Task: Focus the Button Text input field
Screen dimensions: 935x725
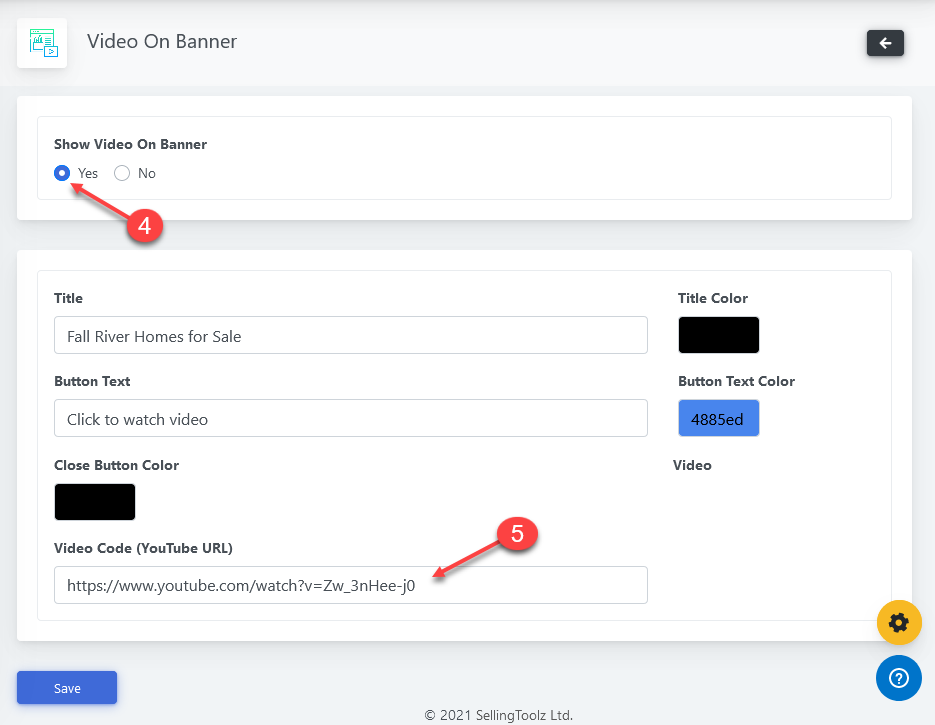Action: click(x=350, y=419)
